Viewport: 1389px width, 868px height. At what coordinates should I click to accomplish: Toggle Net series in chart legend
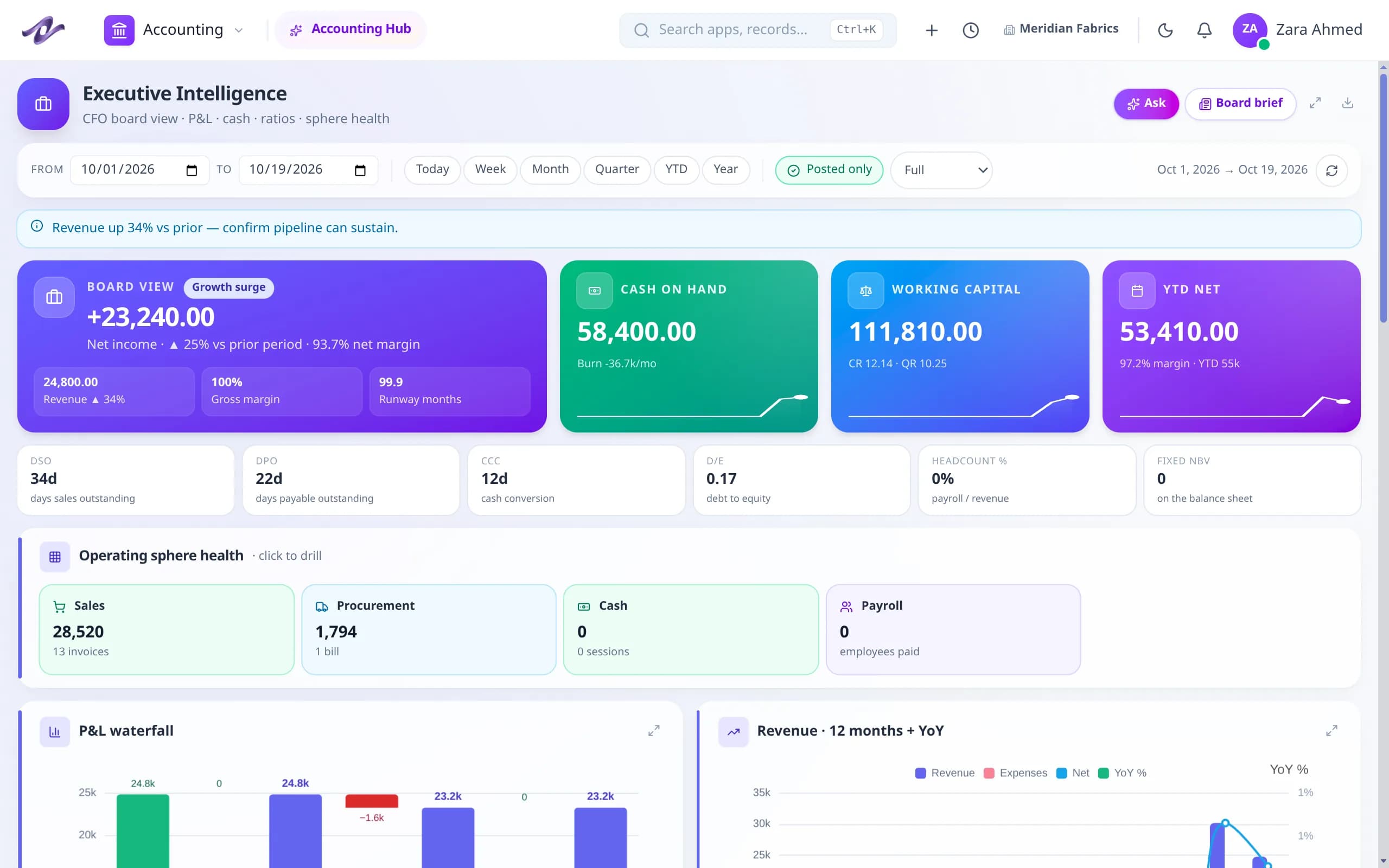1073,773
